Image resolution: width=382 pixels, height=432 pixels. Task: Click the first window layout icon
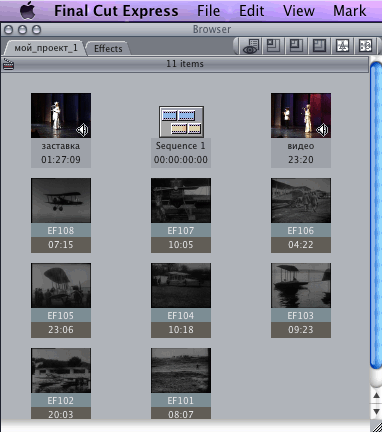tap(273, 46)
